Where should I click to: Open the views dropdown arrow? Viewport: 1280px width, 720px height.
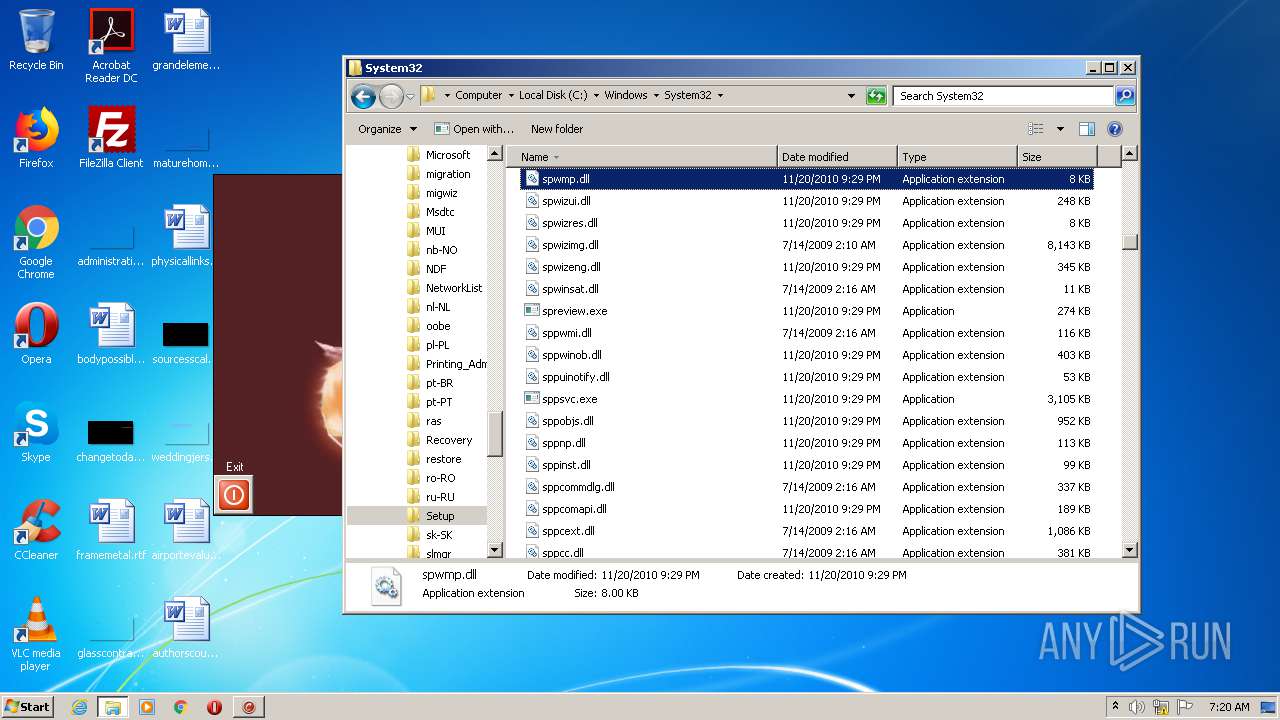pos(1060,129)
